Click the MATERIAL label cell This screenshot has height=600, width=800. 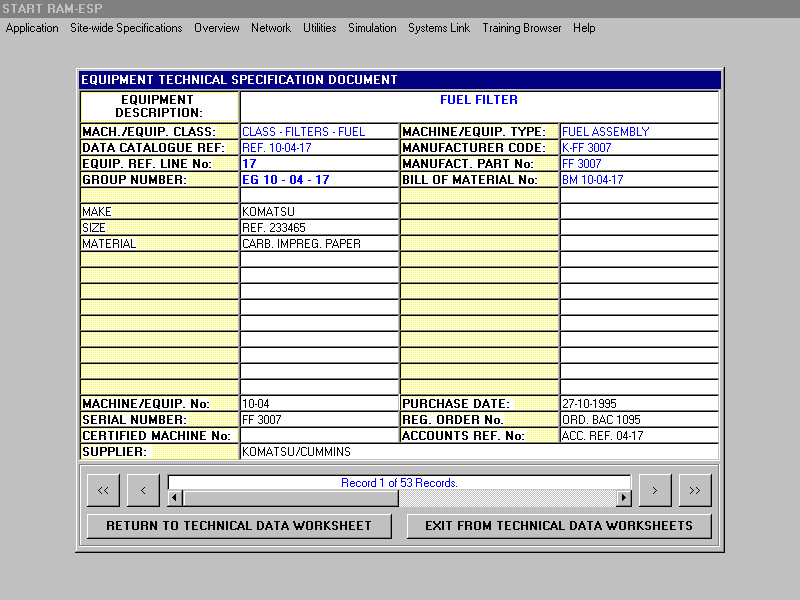(x=159, y=244)
